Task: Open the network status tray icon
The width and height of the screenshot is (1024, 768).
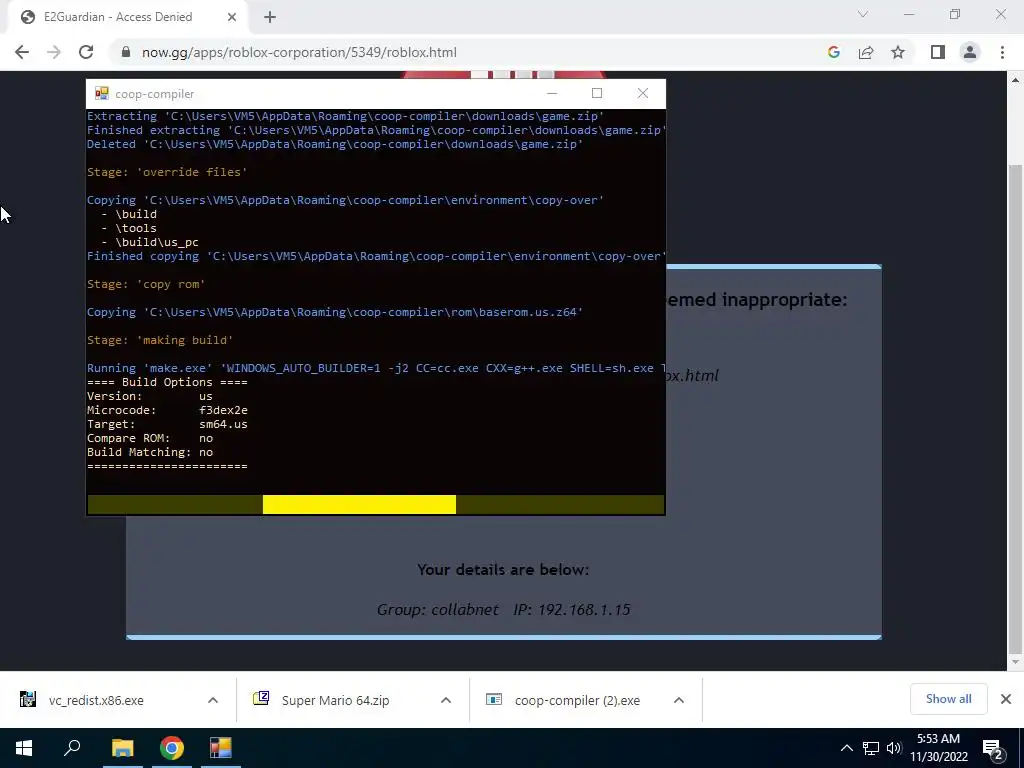Action: pos(871,748)
